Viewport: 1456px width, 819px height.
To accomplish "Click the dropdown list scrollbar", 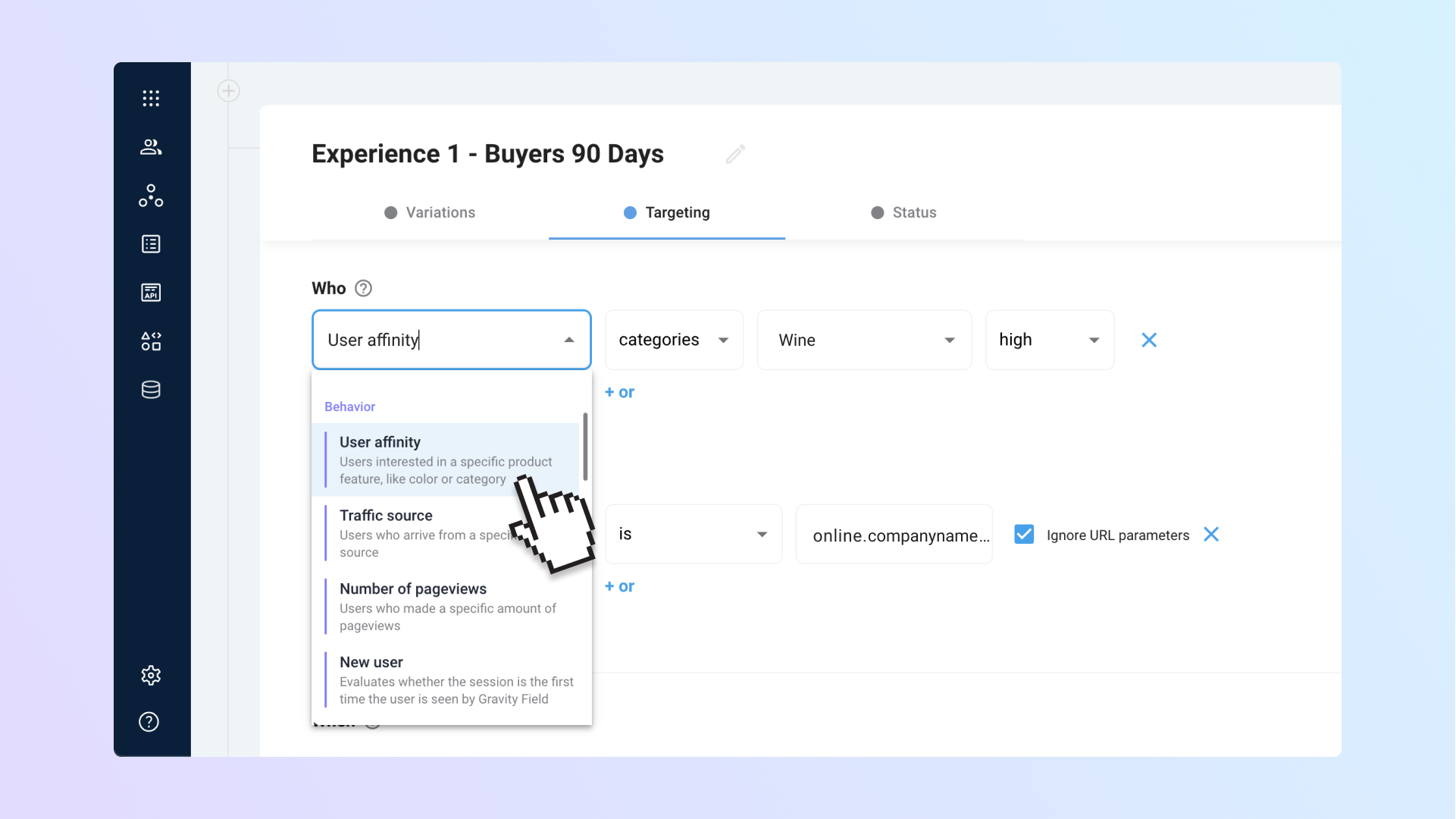I will 585,447.
